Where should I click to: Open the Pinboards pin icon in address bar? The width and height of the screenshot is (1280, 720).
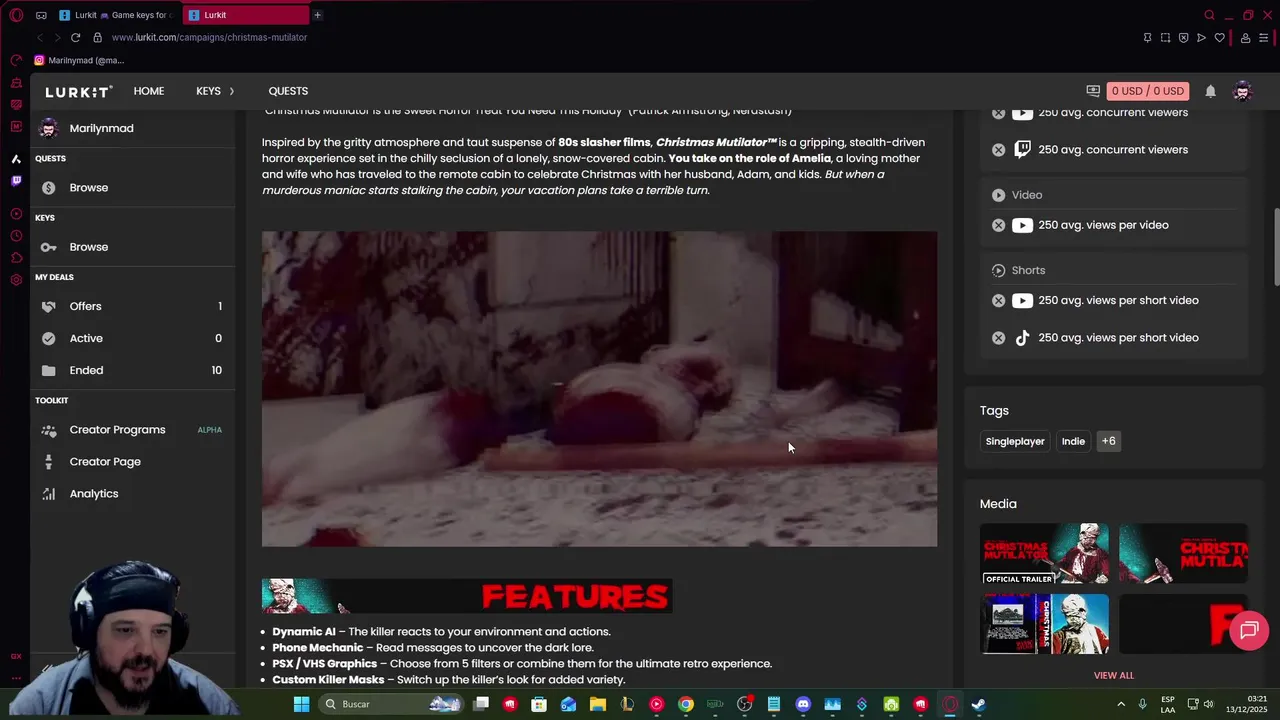tap(1147, 38)
